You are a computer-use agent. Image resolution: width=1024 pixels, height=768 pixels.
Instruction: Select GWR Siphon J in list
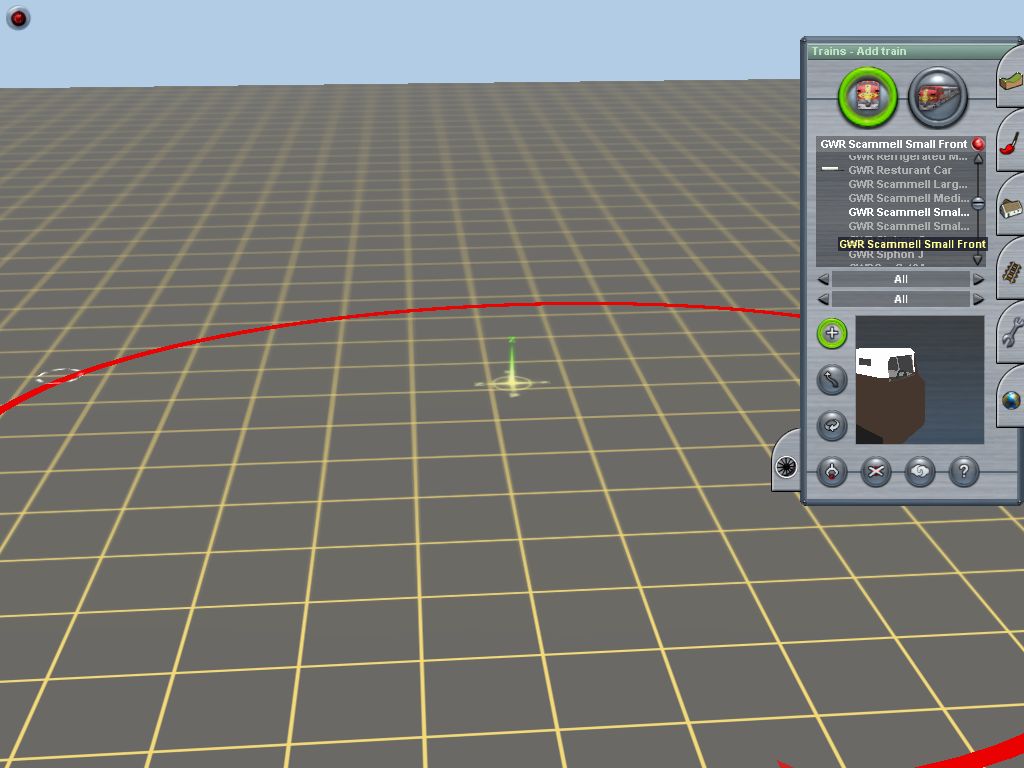(x=886, y=255)
